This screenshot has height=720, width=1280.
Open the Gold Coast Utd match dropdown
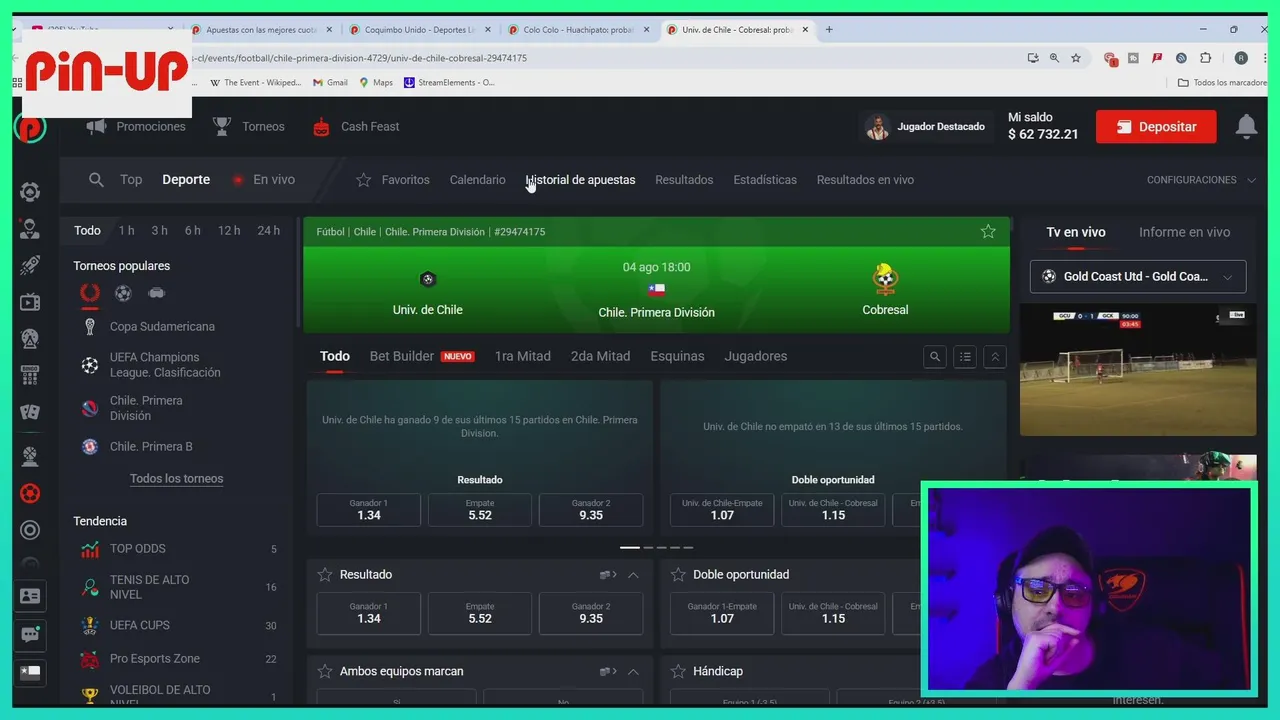1138,277
